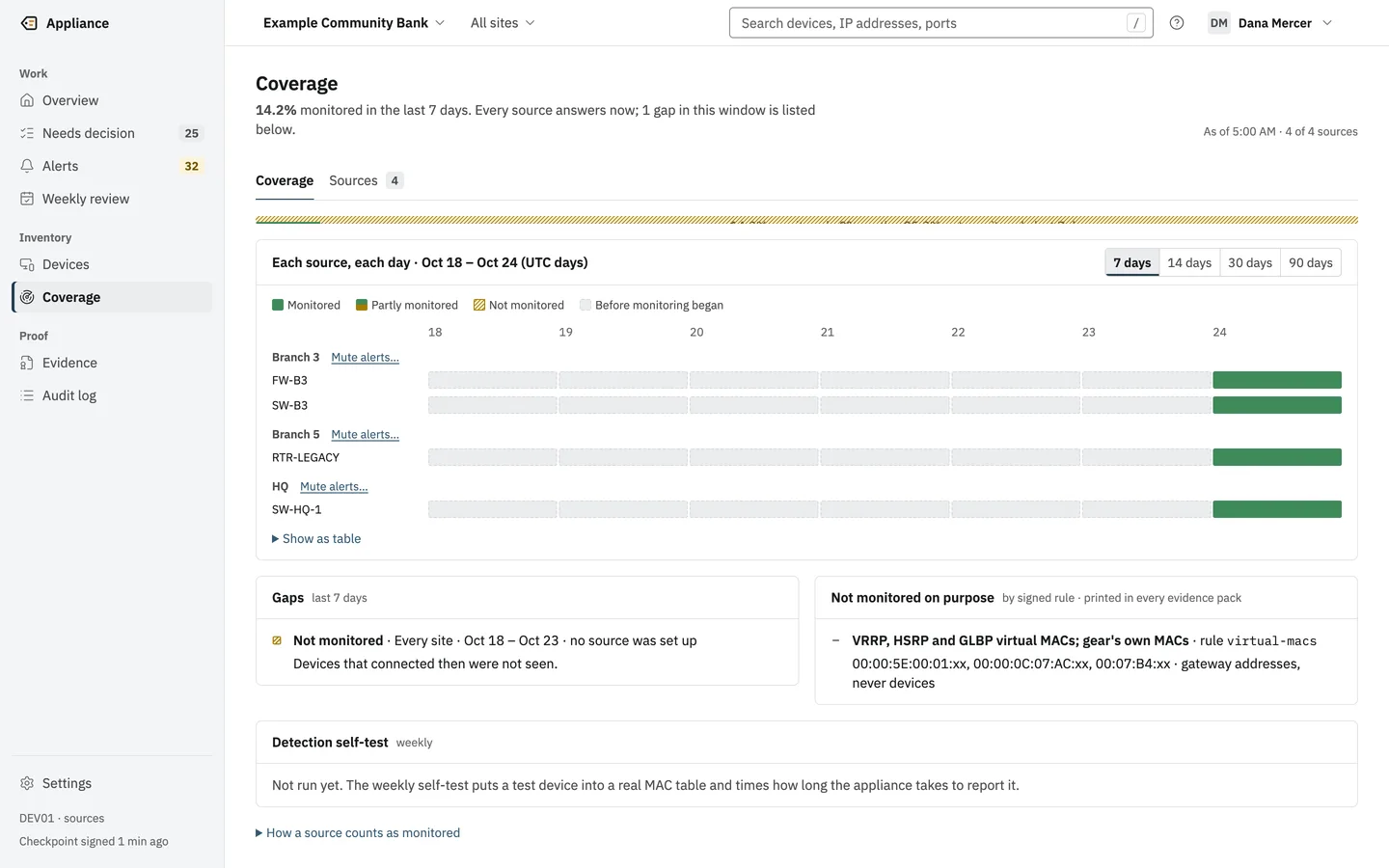Go to Needs decision in sidebar
Viewport: 1389px width, 868px height.
(x=112, y=133)
